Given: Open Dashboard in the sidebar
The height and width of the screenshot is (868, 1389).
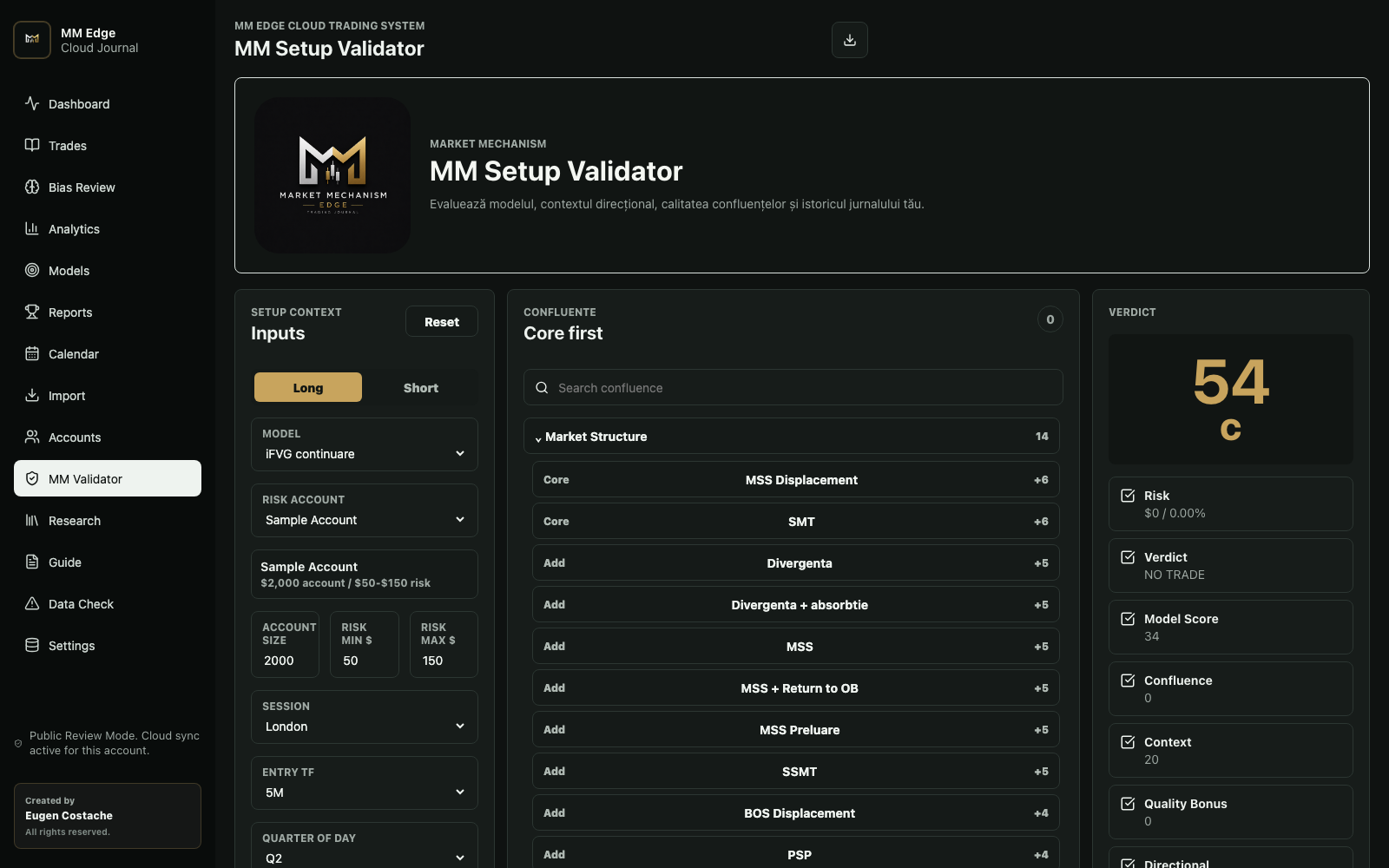Looking at the screenshot, I should click(108, 103).
